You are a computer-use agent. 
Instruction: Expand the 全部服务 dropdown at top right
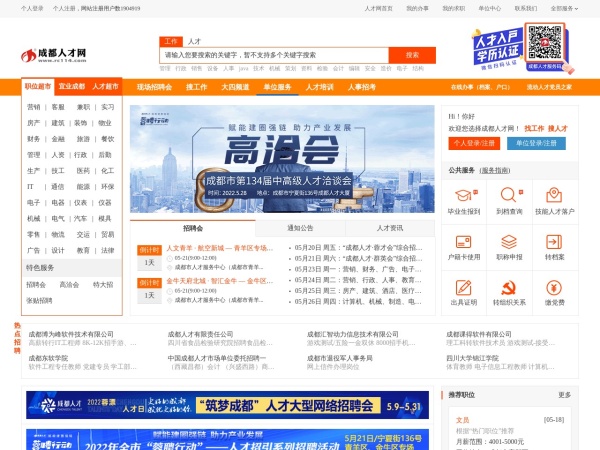pyautogui.click(x=563, y=8)
